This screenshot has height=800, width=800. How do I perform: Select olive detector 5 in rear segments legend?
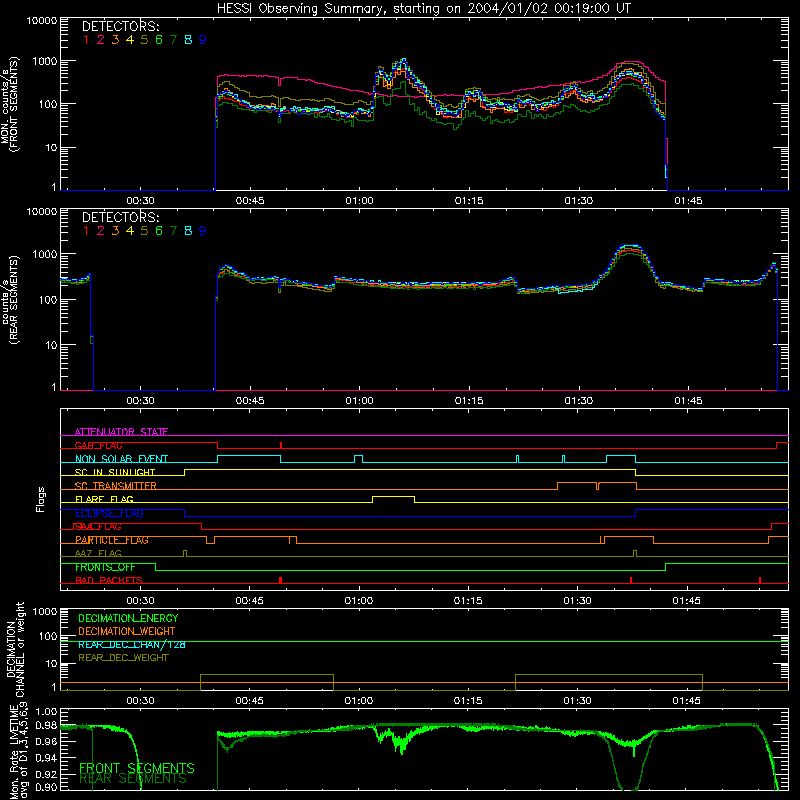click(x=144, y=231)
